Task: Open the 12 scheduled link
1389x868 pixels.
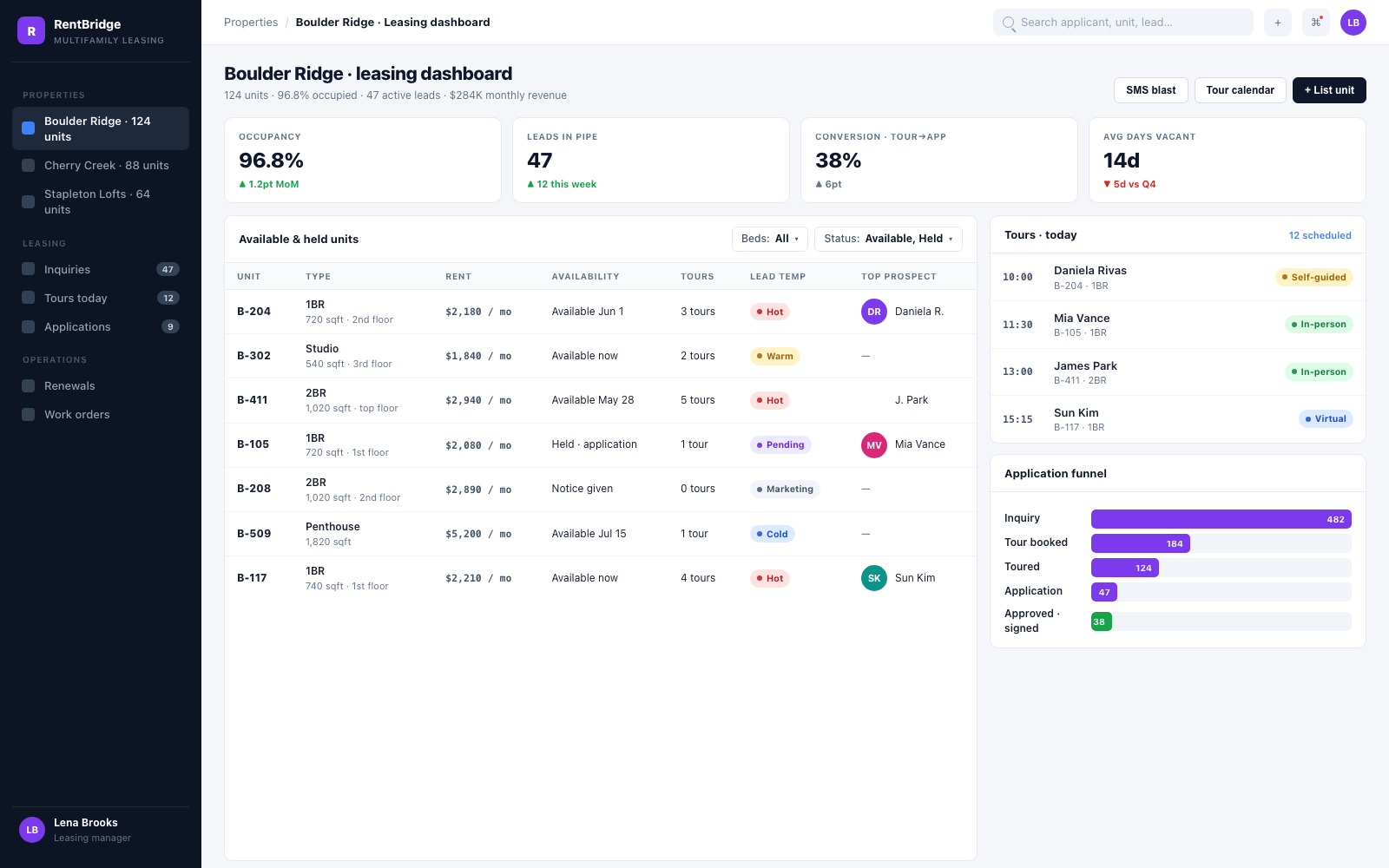Action: pyautogui.click(x=1320, y=235)
